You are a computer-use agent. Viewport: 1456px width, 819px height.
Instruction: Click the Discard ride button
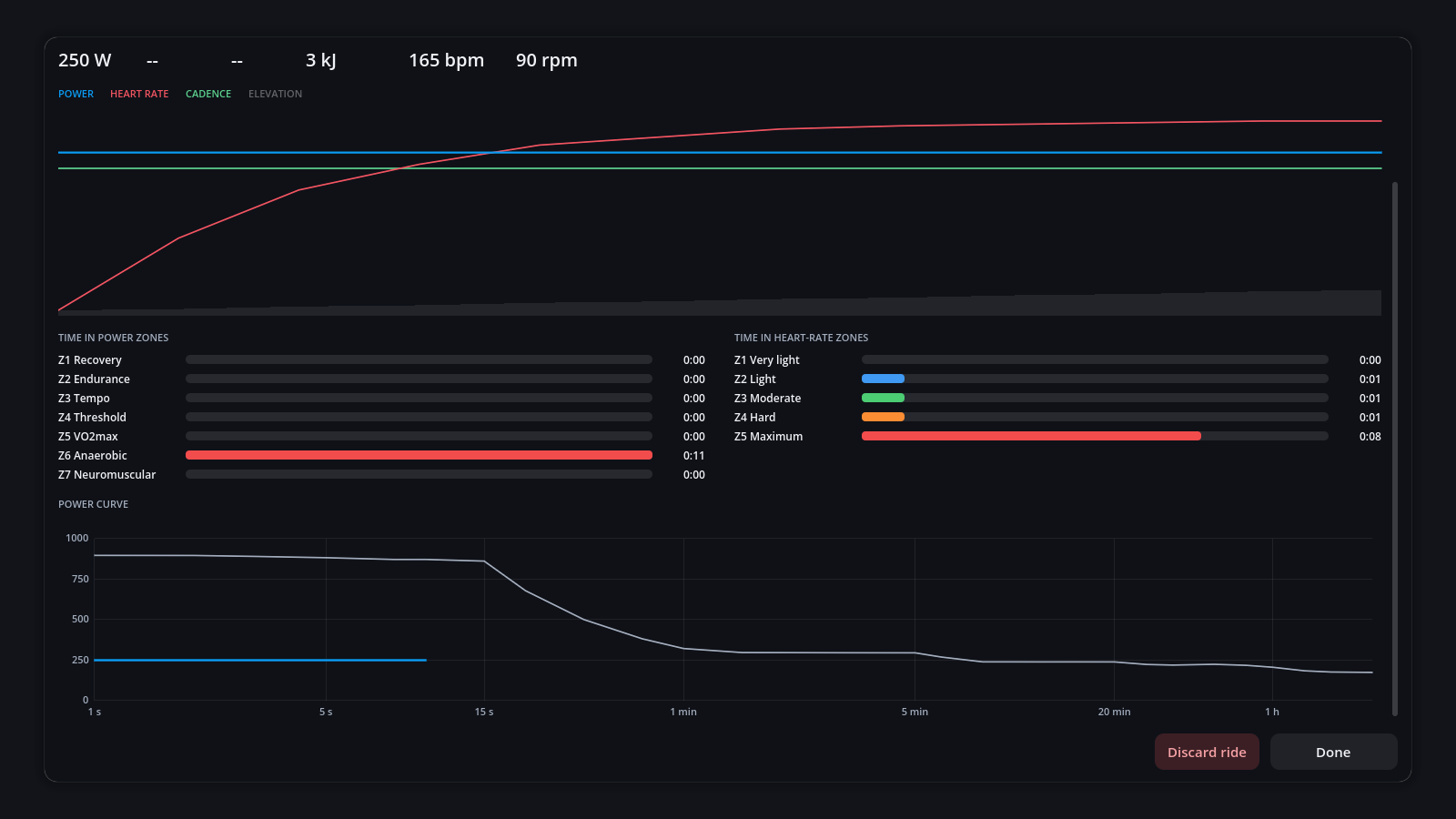click(1207, 752)
